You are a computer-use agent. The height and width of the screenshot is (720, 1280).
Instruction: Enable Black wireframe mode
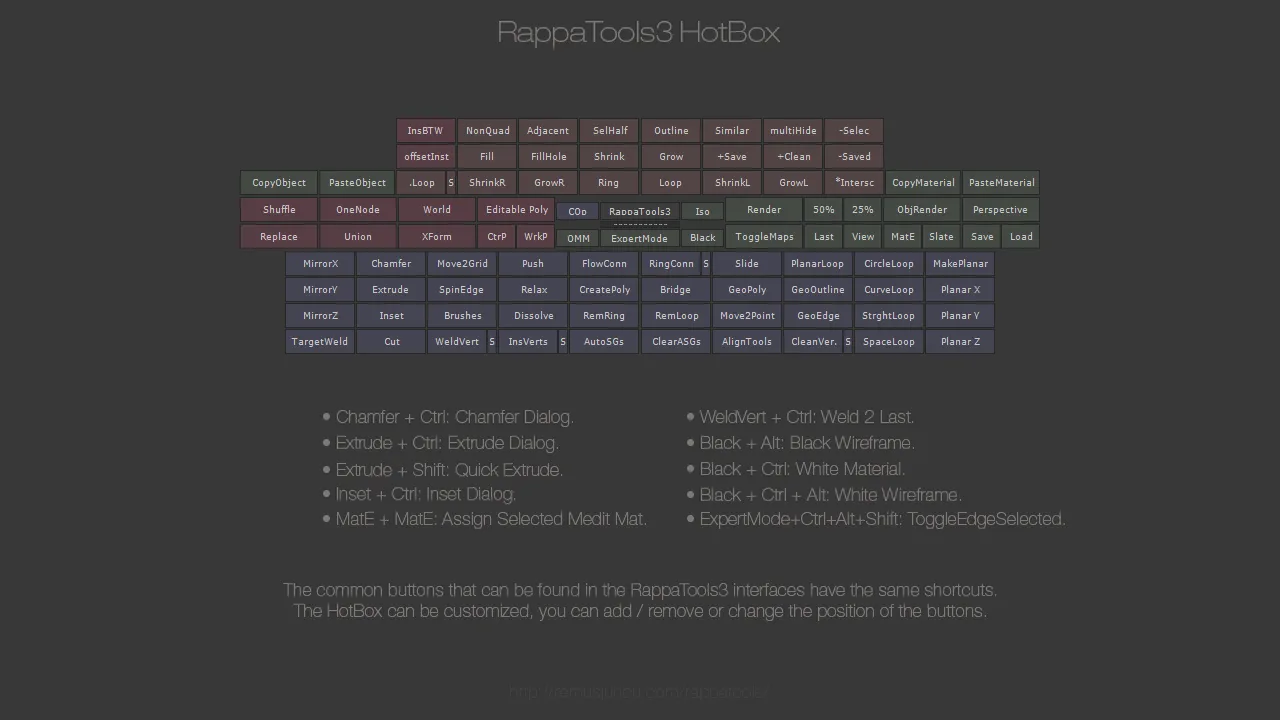(702, 237)
